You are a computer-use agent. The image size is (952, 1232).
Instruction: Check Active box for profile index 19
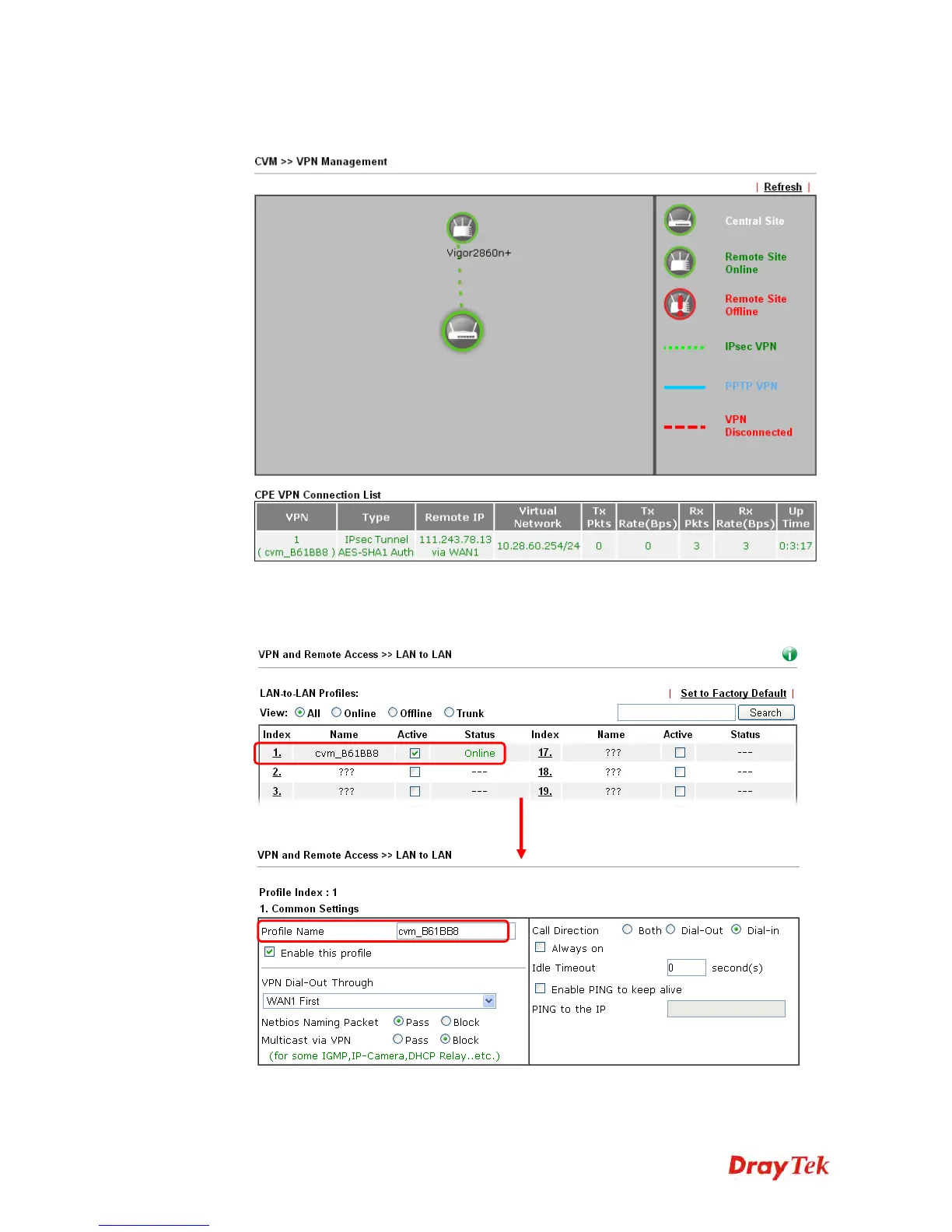pyautogui.click(x=680, y=792)
